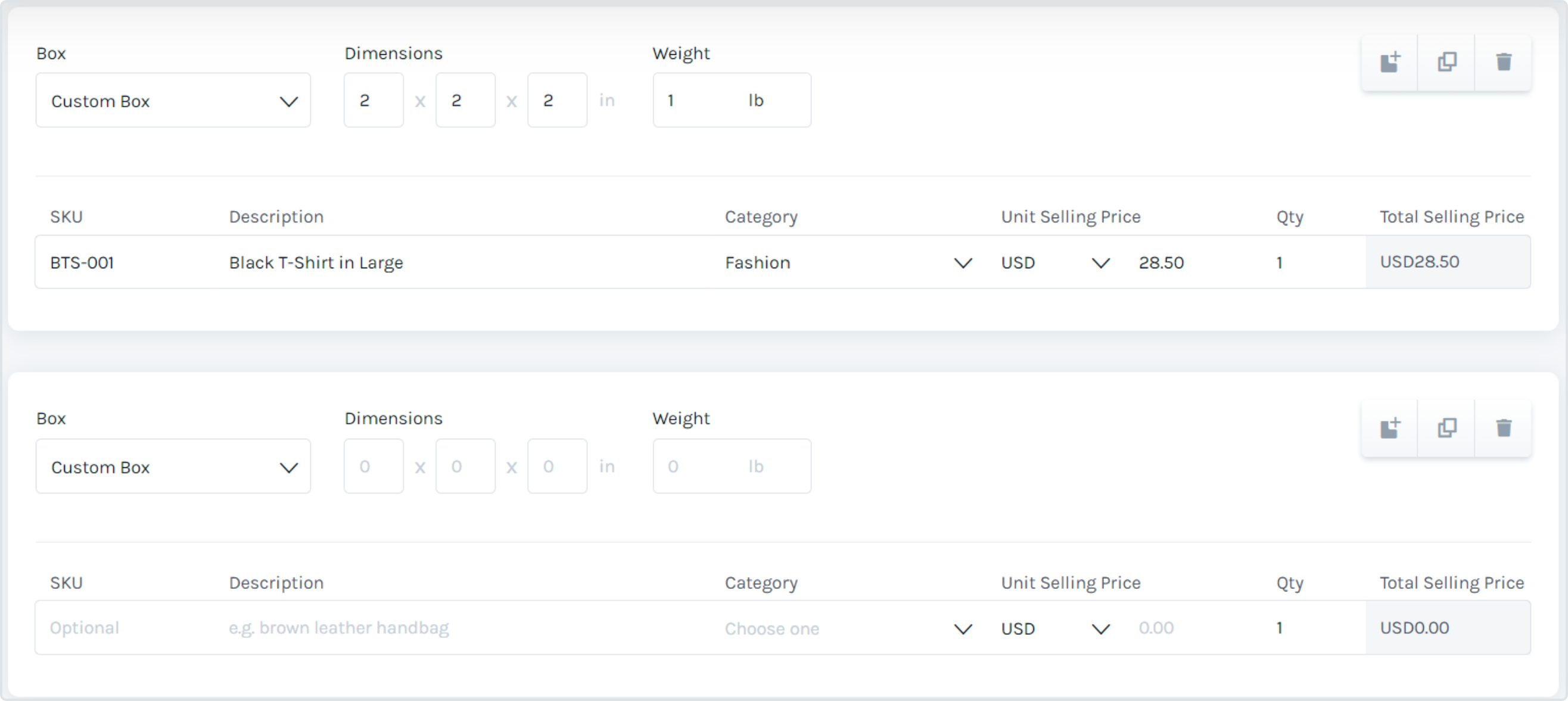Screen dimensions: 1568x701
Task: Open the Choose one category dropdown
Action: click(848, 628)
